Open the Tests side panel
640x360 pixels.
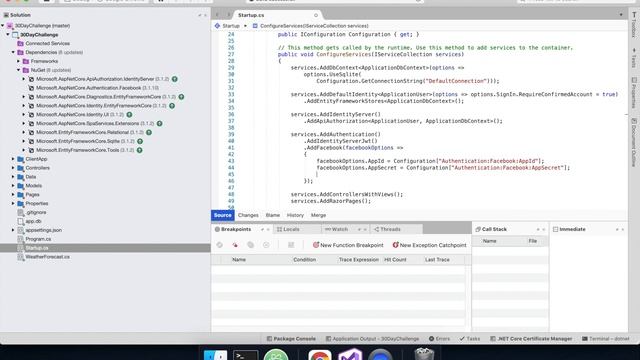point(634,58)
